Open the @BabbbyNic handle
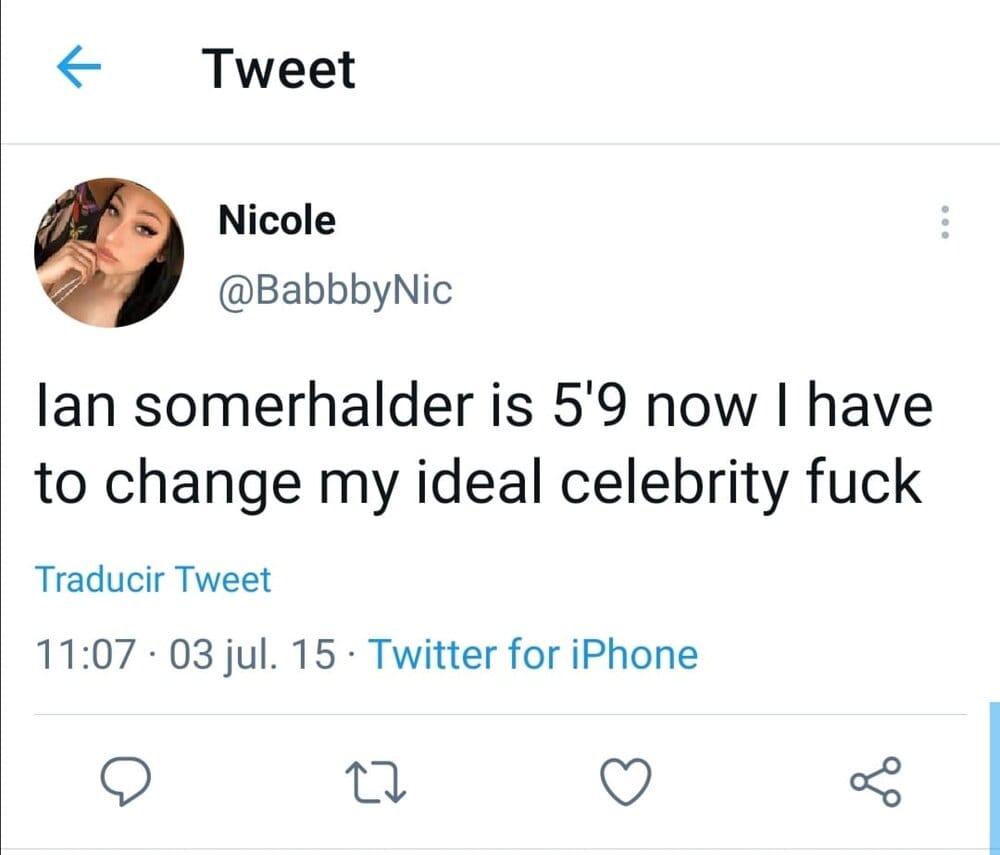This screenshot has width=1000, height=855. pos(335,290)
